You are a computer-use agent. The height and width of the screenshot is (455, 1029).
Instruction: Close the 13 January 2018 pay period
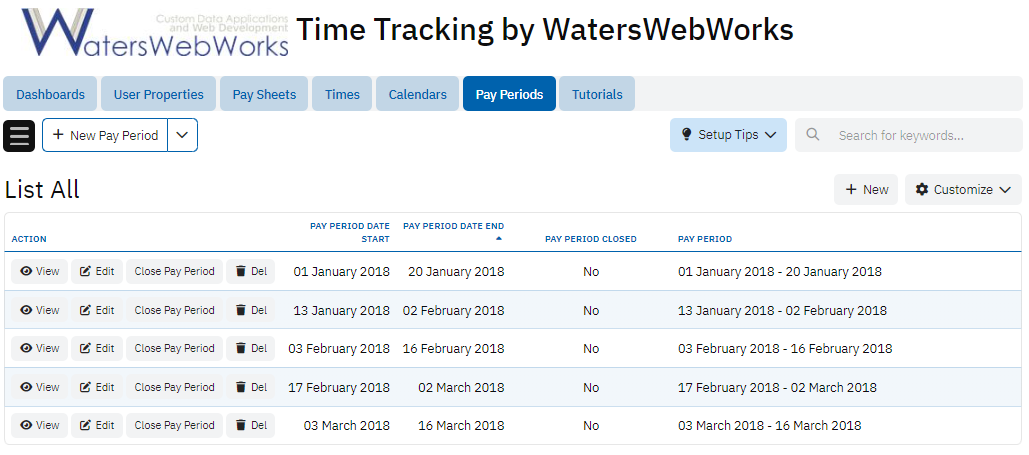pyautogui.click(x=174, y=310)
